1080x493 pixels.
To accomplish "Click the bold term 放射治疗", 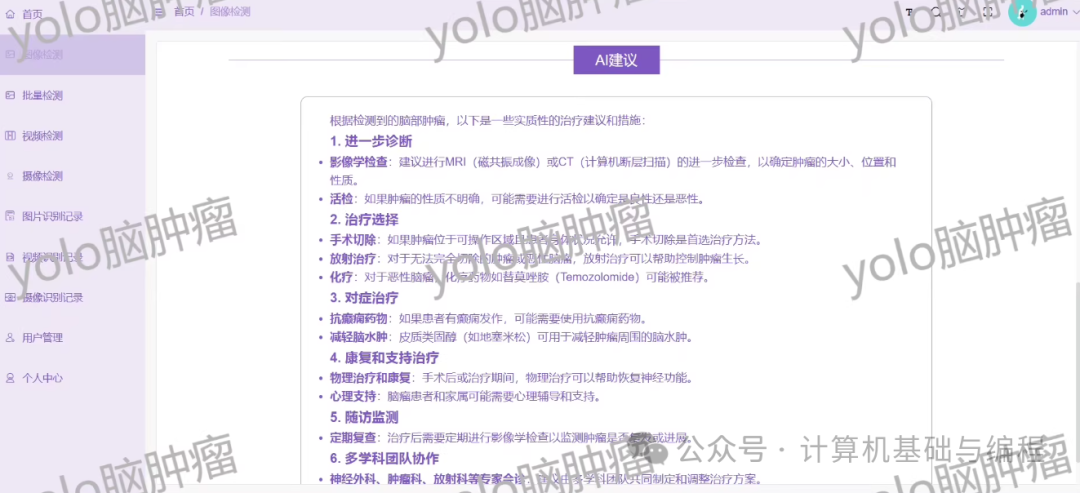I will tap(351, 259).
